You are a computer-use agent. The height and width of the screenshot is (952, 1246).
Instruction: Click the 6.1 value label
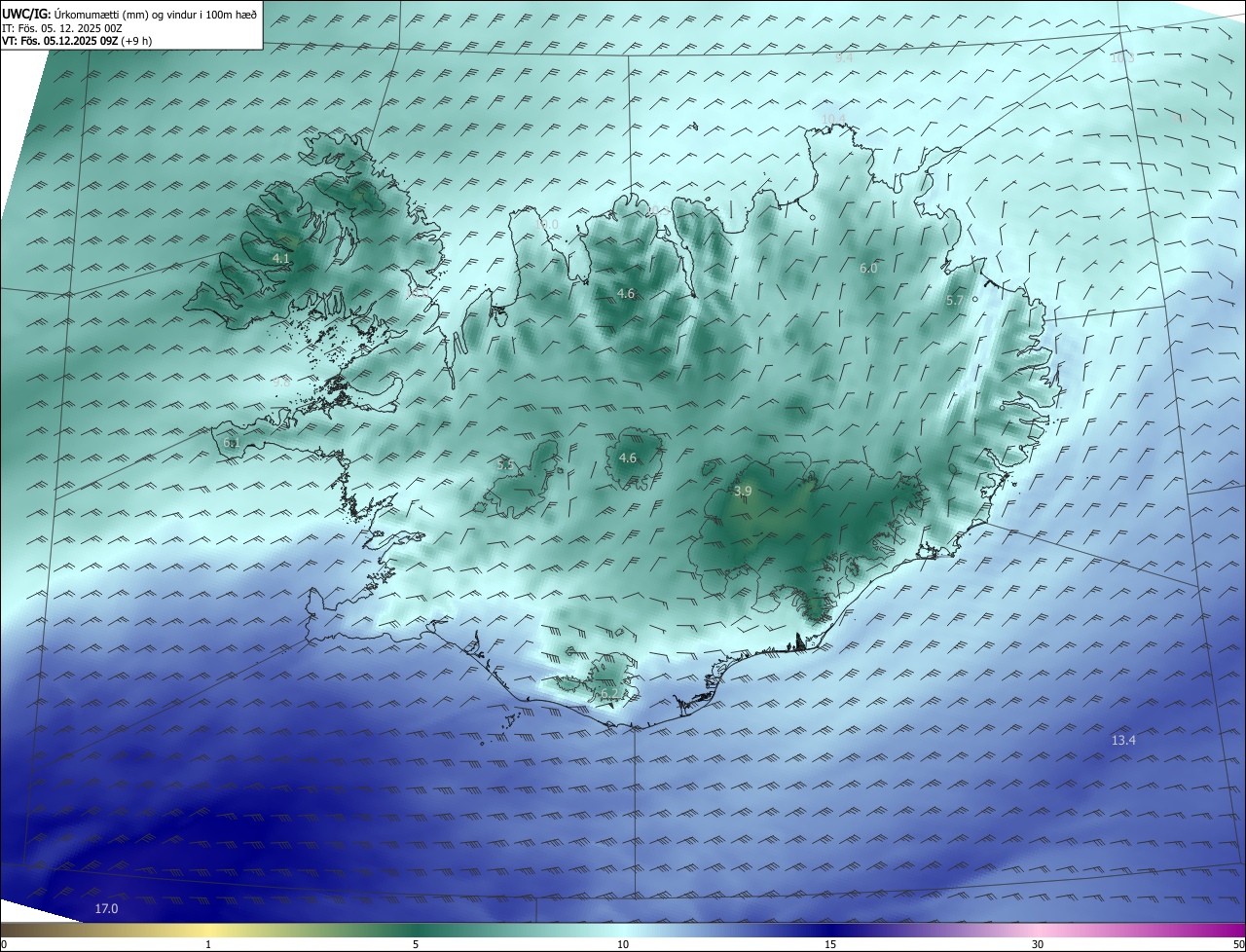tap(231, 443)
